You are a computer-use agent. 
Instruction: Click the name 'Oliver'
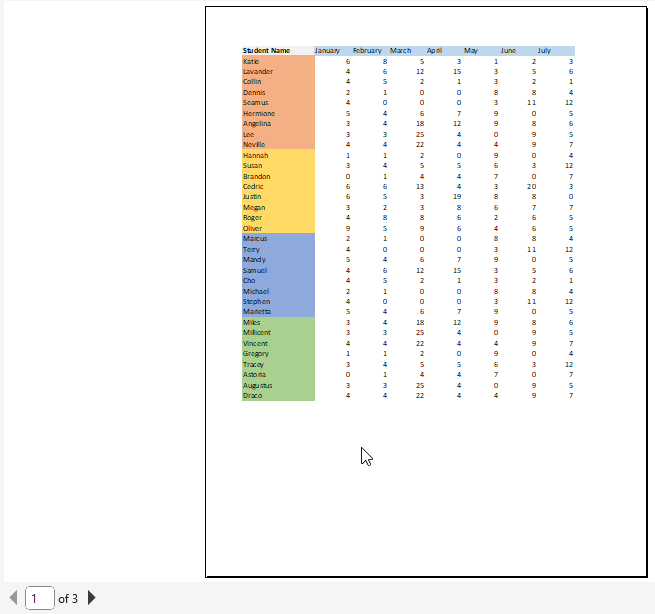click(x=253, y=228)
